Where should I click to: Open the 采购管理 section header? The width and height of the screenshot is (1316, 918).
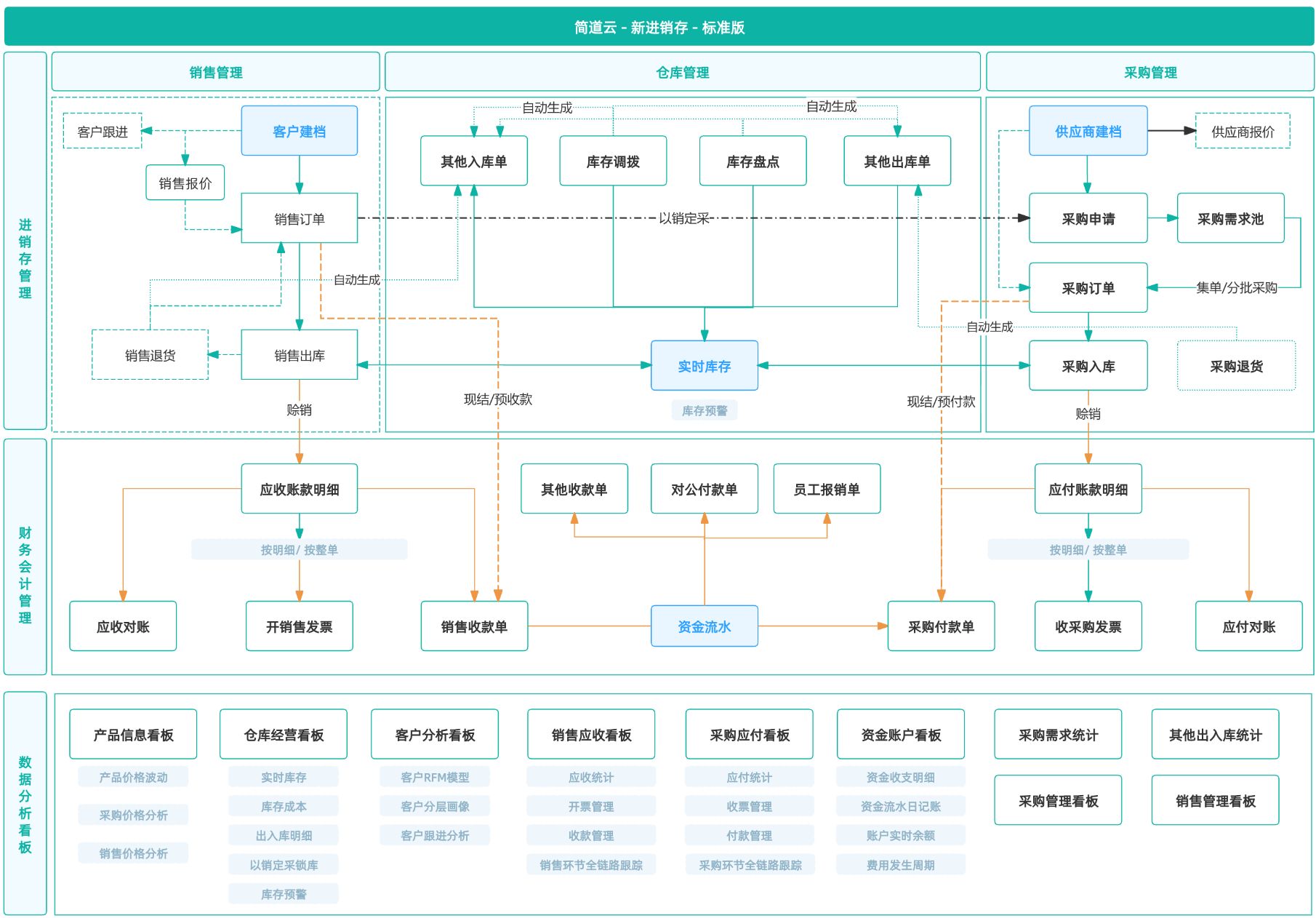tap(1150, 72)
